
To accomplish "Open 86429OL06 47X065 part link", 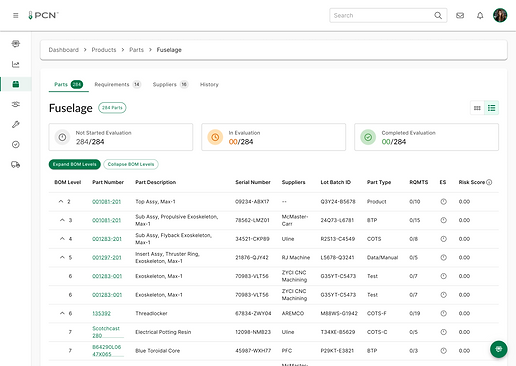I will coord(107,351).
